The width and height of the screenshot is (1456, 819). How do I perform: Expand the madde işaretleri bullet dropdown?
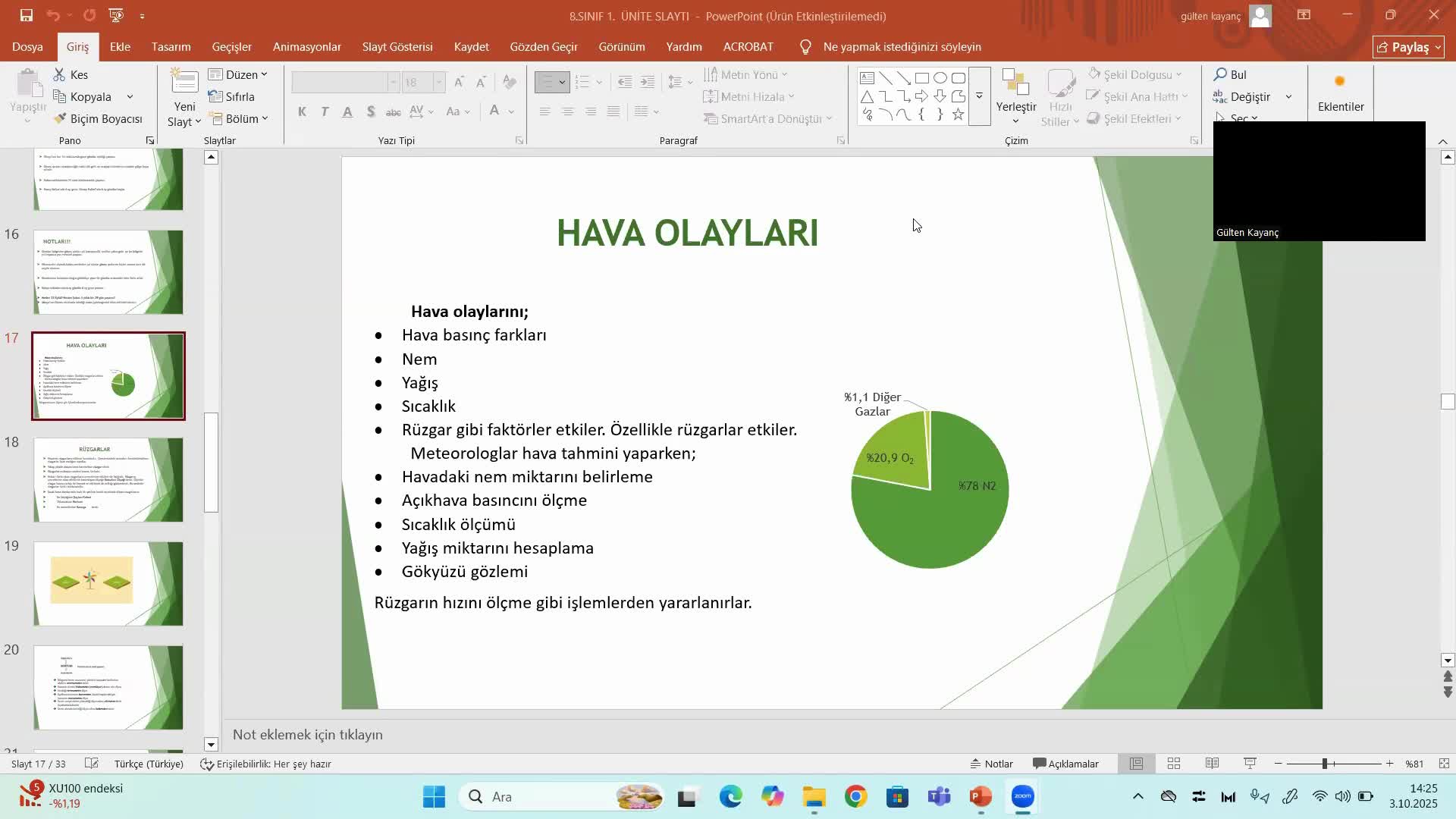(562, 82)
